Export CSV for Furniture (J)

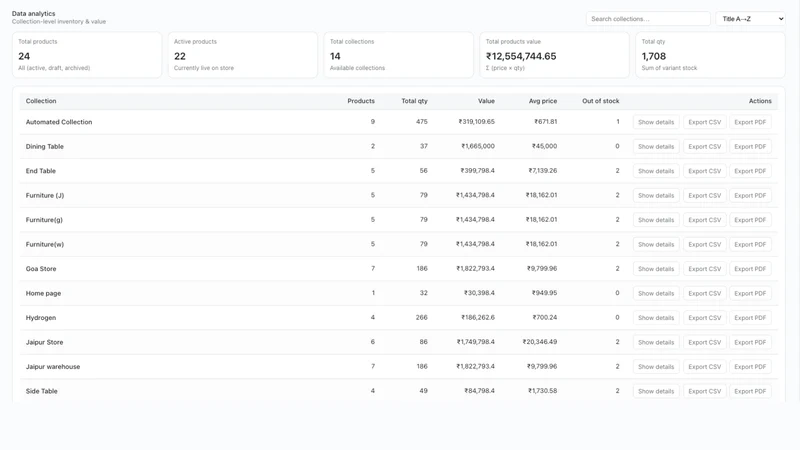(705, 195)
